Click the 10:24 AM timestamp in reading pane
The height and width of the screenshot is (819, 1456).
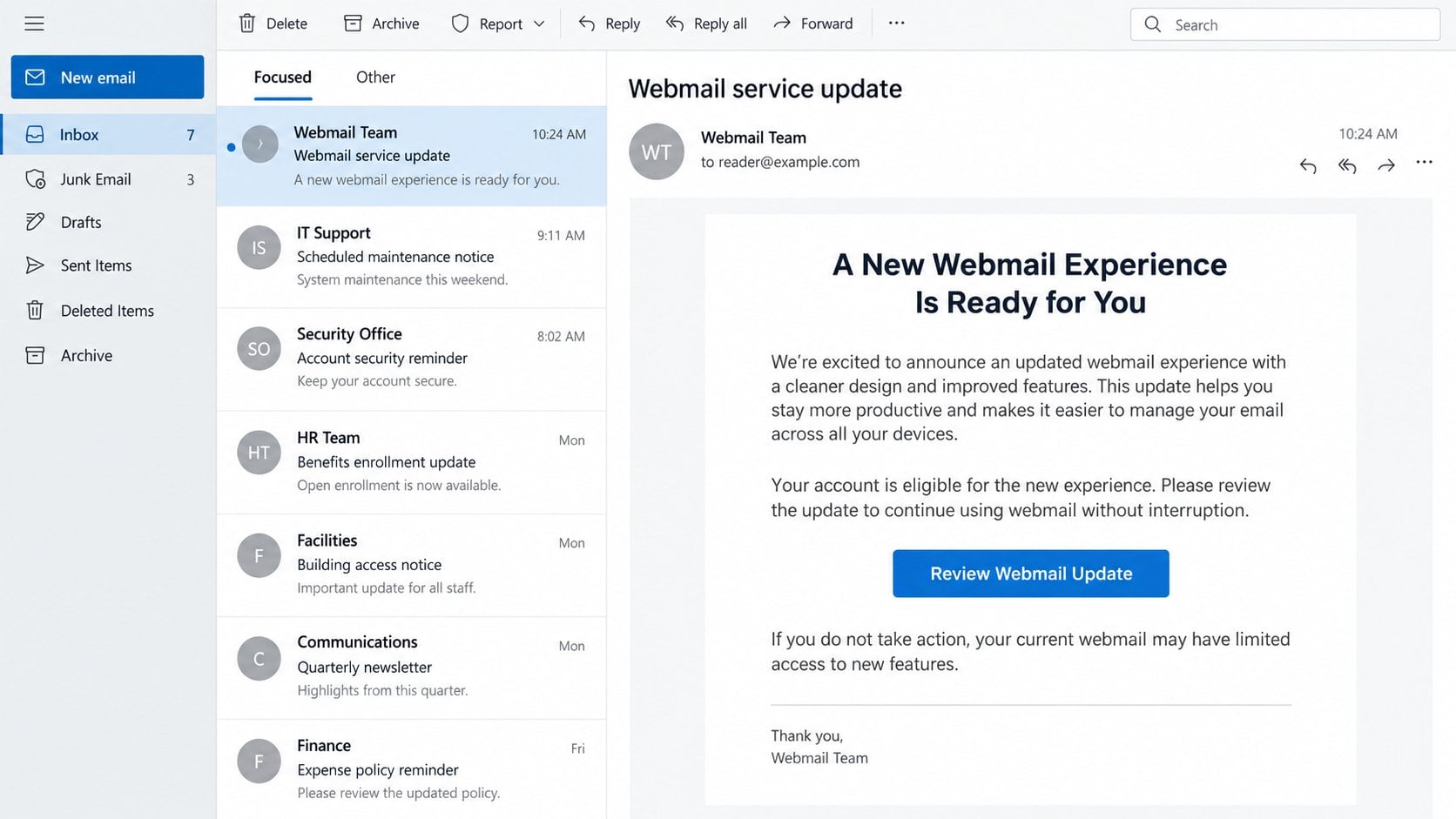(1368, 134)
